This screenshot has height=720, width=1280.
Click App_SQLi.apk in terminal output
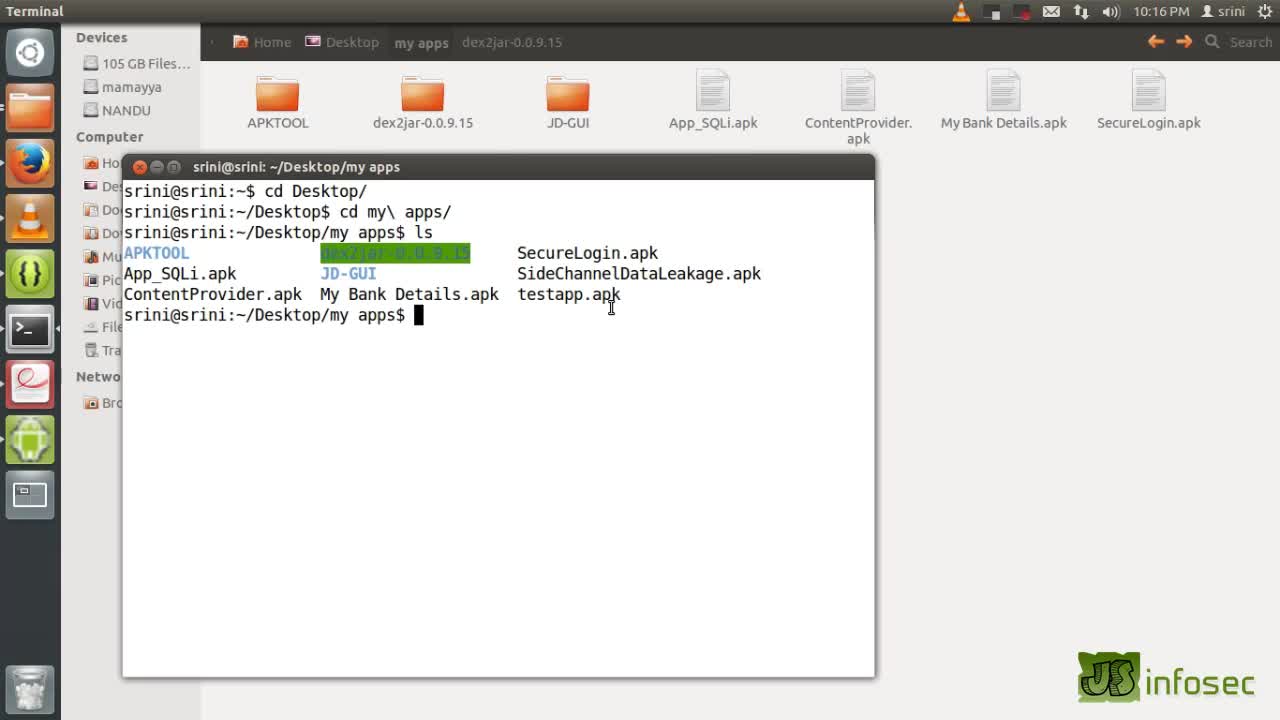[180, 274]
